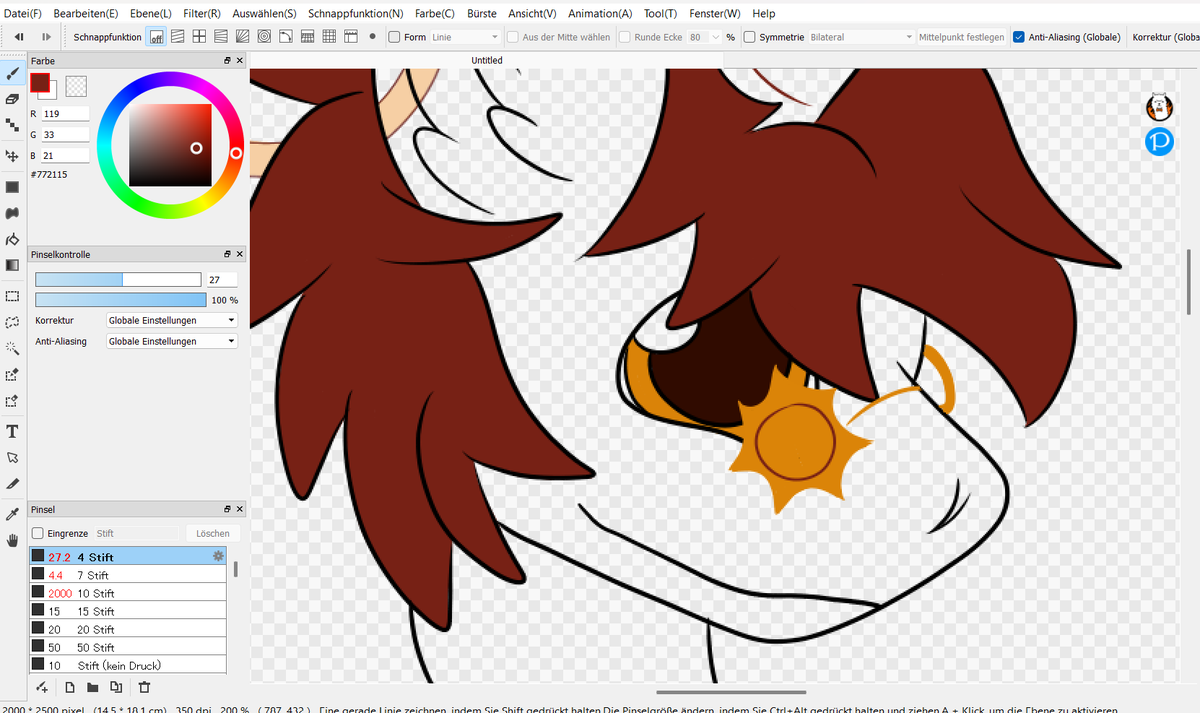Select the Magic Wand tool
The width and height of the screenshot is (1200, 713).
tap(12, 348)
